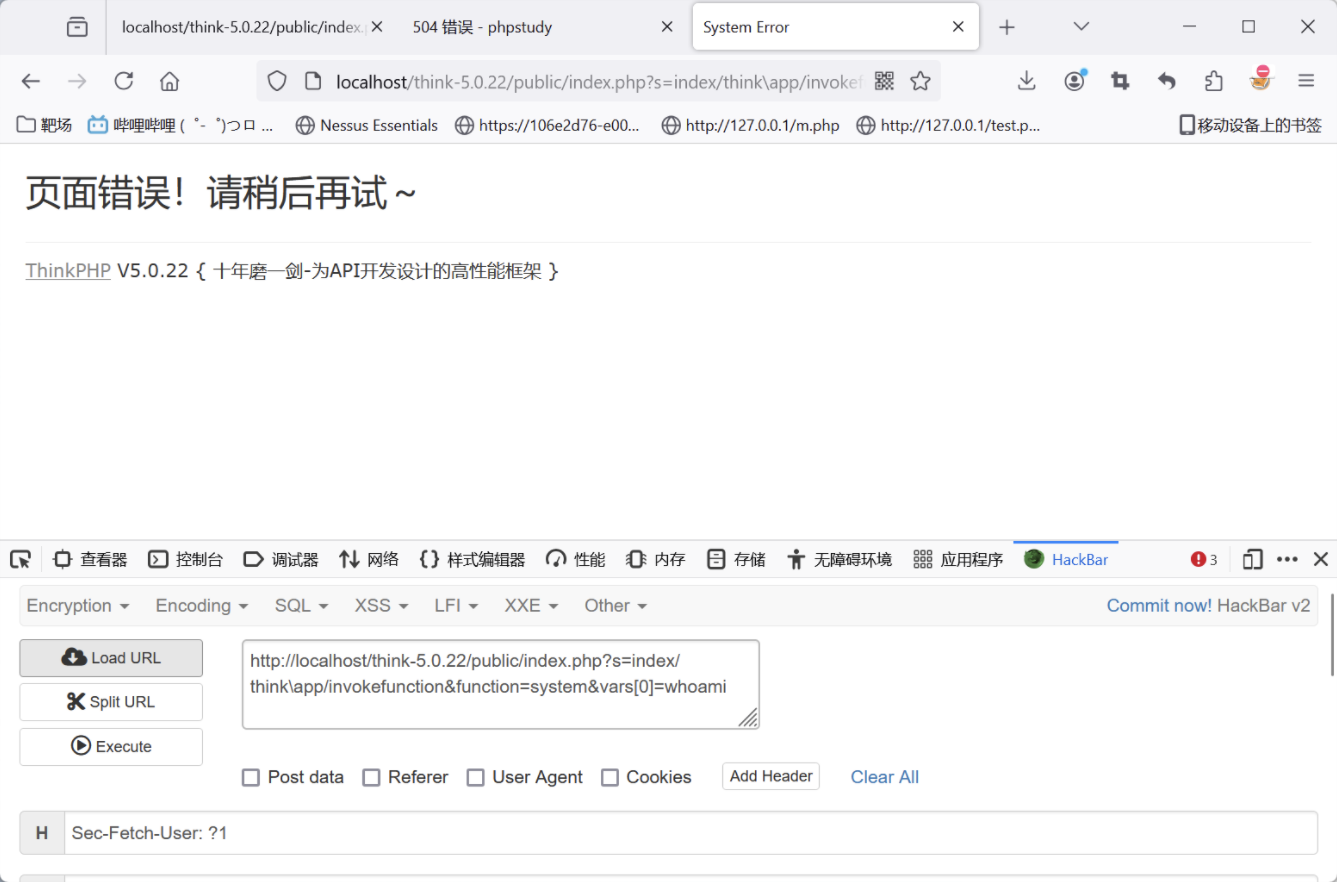
Task: Expand the Encoding dropdown
Action: (202, 606)
